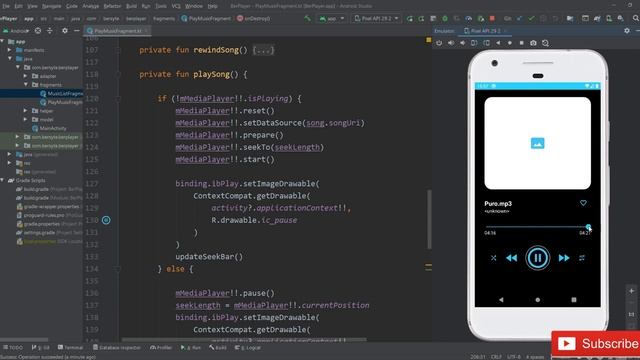Click the editor vertical scrollbar
The height and width of the screenshot is (360, 640).
tap(429, 219)
